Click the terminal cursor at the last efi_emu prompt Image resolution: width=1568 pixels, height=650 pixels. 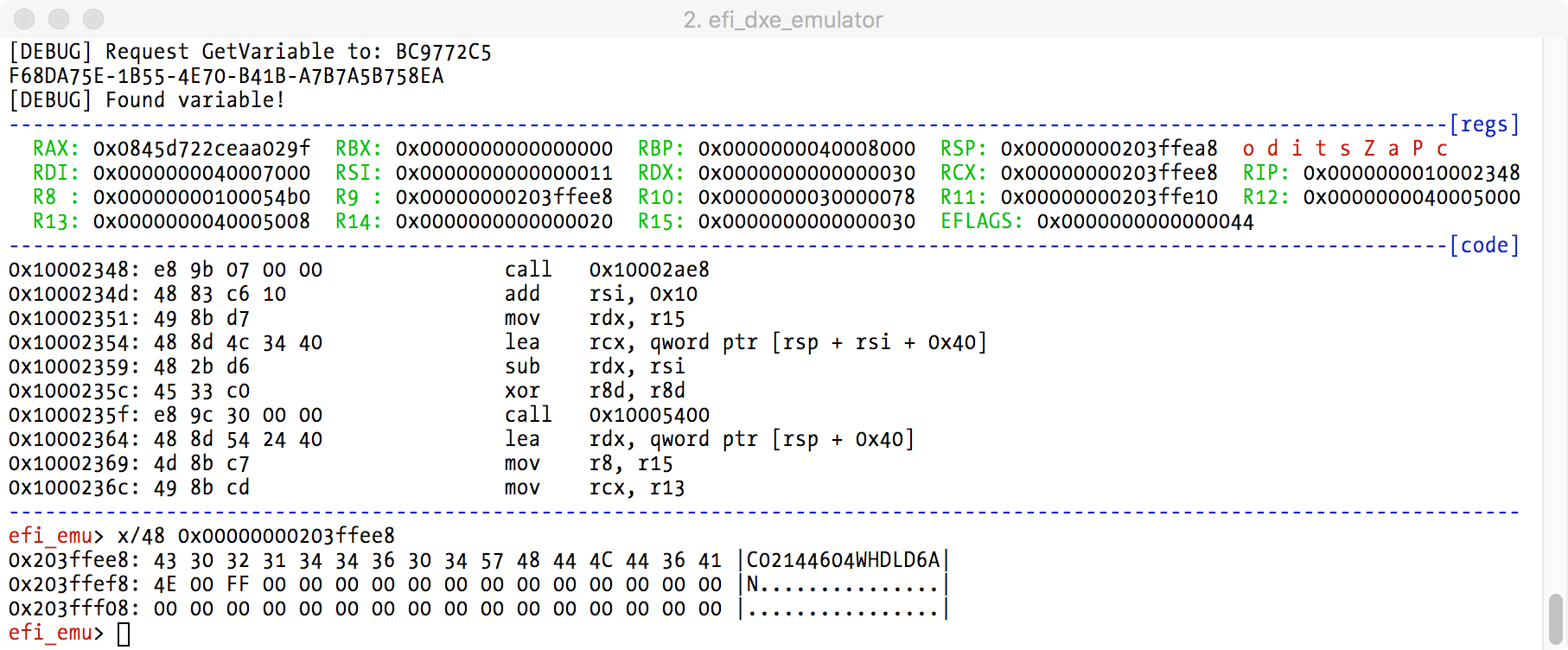click(124, 634)
